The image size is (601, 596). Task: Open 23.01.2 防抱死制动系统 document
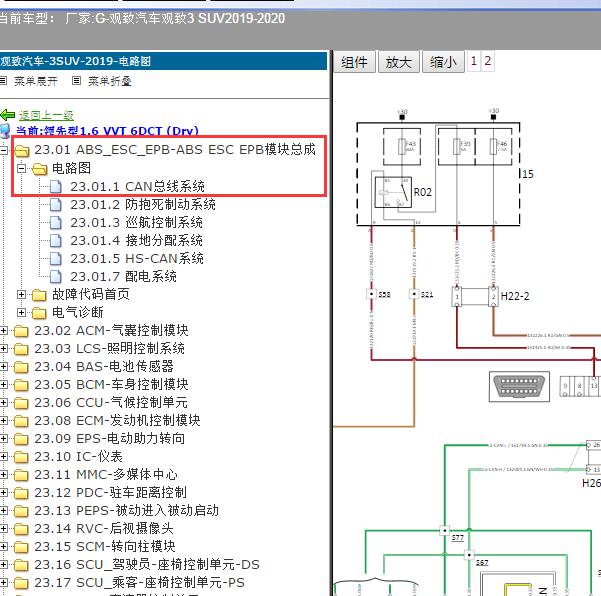point(143,204)
